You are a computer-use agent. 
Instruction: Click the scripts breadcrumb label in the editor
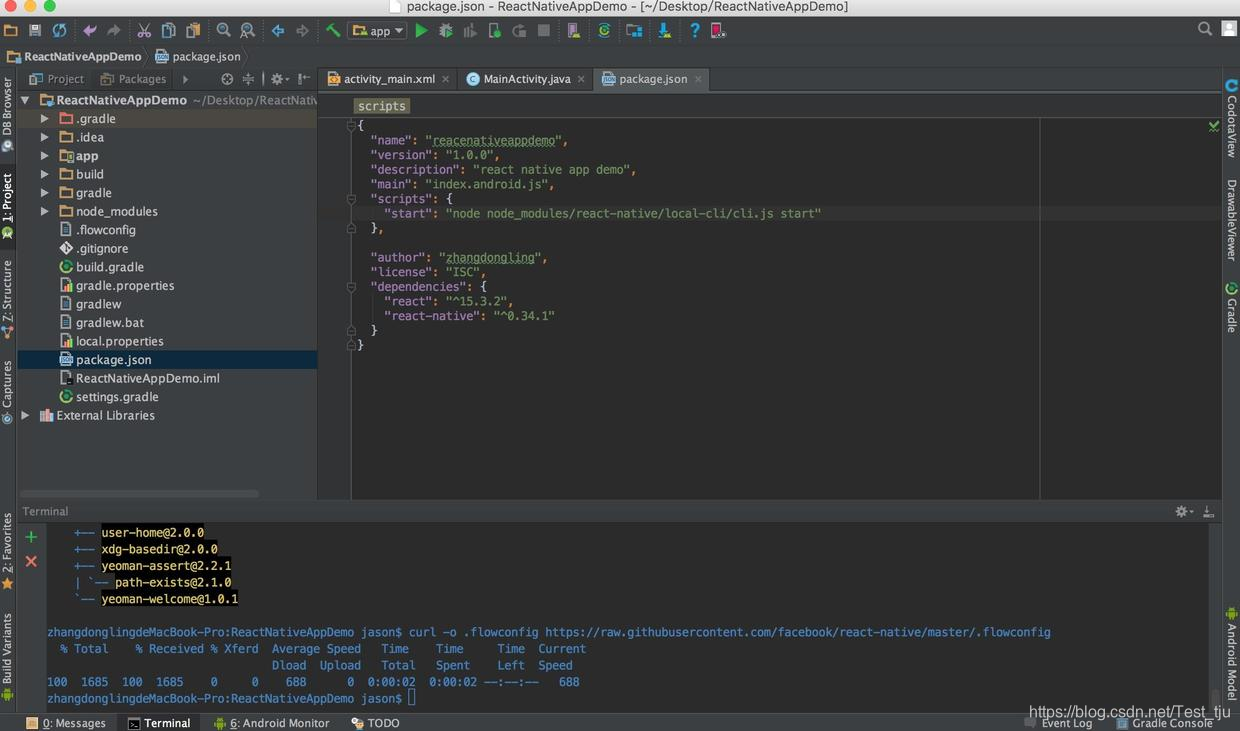point(382,106)
